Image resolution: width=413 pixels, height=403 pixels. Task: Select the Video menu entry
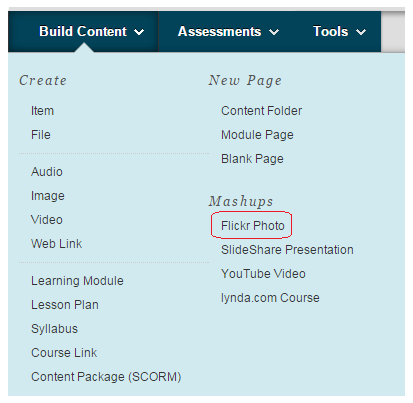click(x=47, y=220)
